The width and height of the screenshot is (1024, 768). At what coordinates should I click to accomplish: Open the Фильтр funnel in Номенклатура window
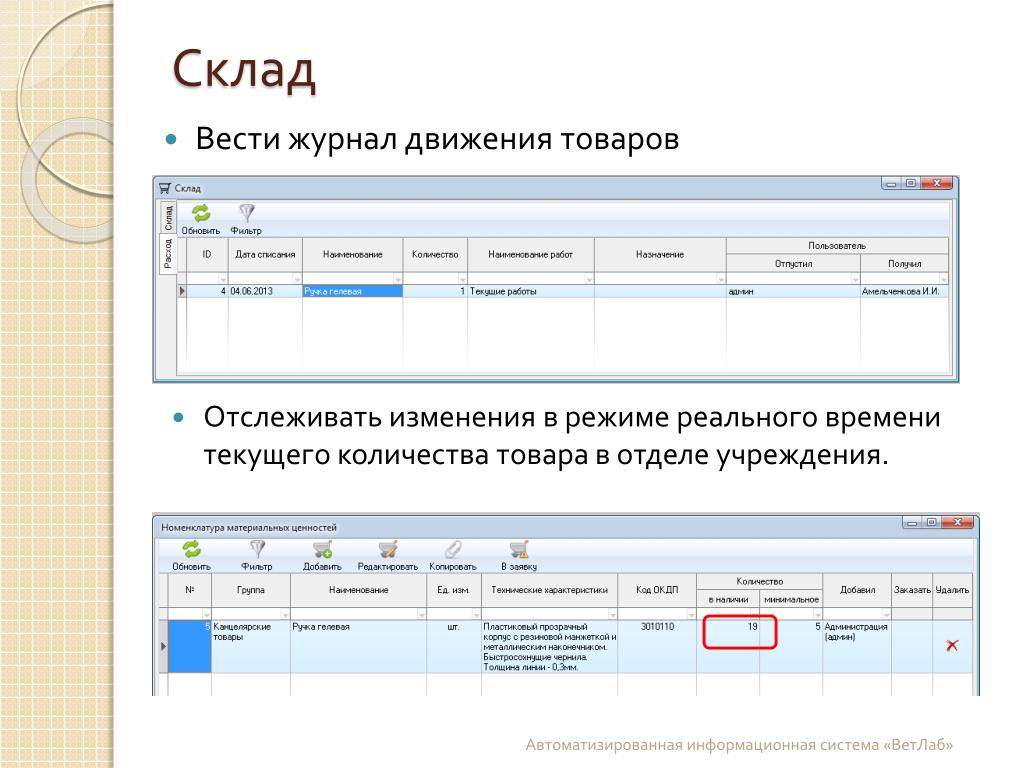257,549
